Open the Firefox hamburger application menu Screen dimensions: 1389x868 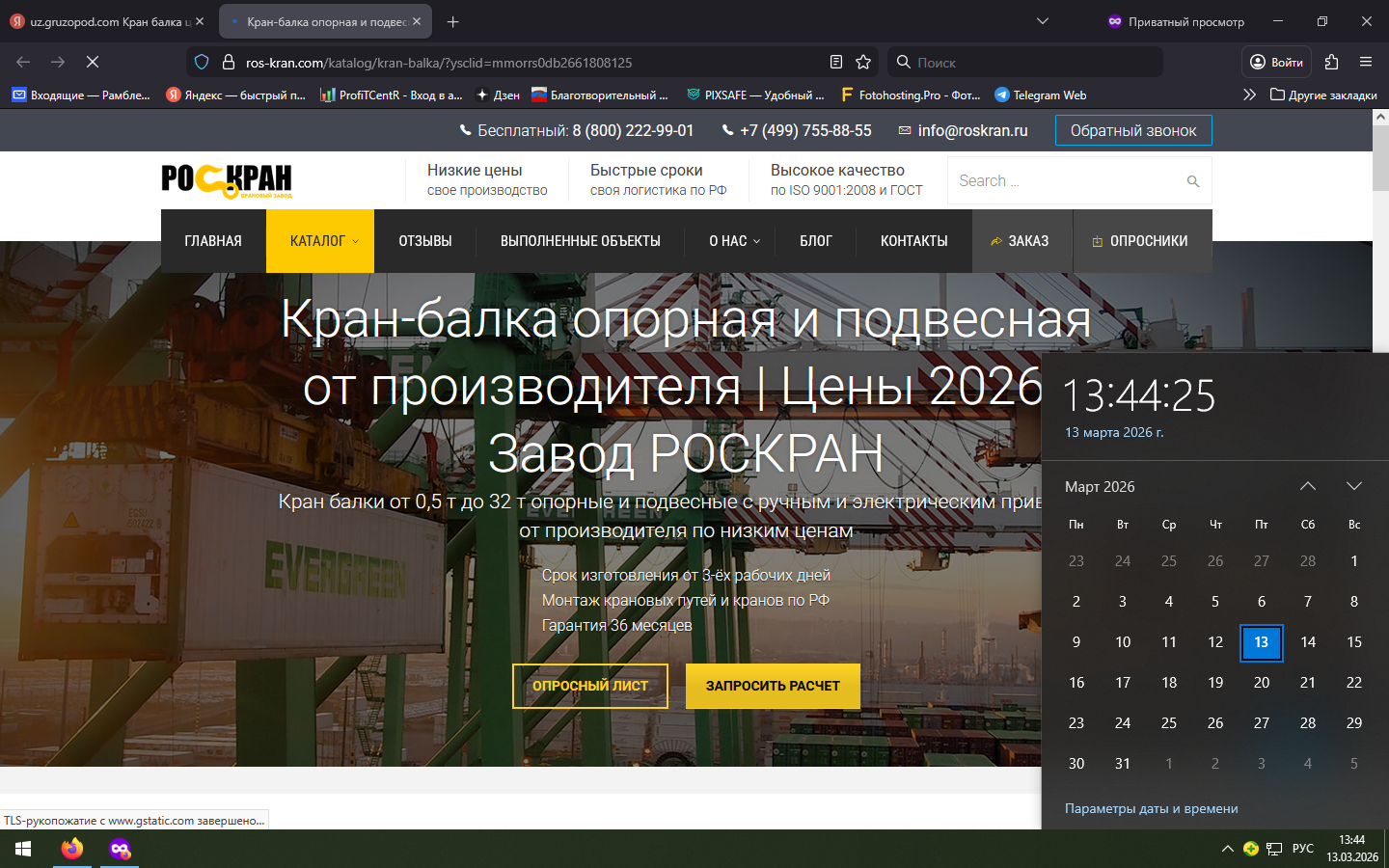pyautogui.click(x=1365, y=62)
